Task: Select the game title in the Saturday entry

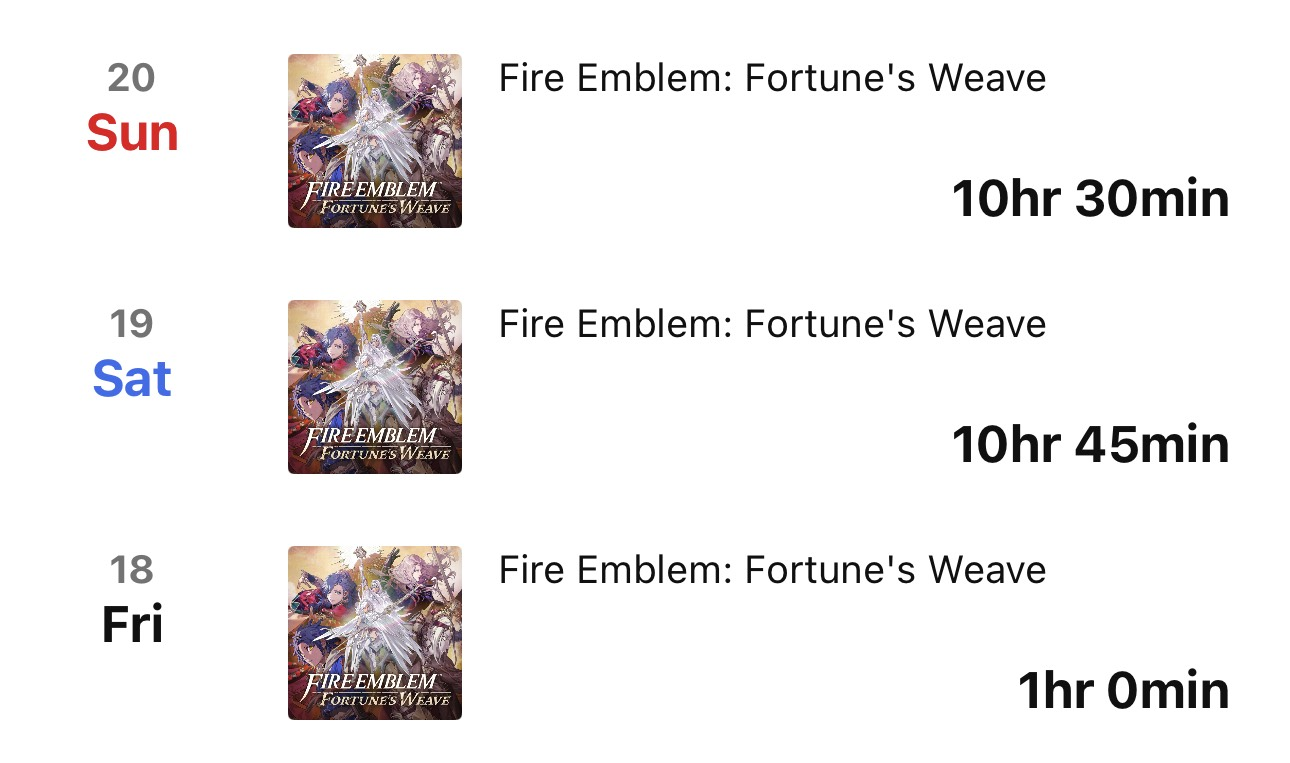Action: click(x=772, y=324)
